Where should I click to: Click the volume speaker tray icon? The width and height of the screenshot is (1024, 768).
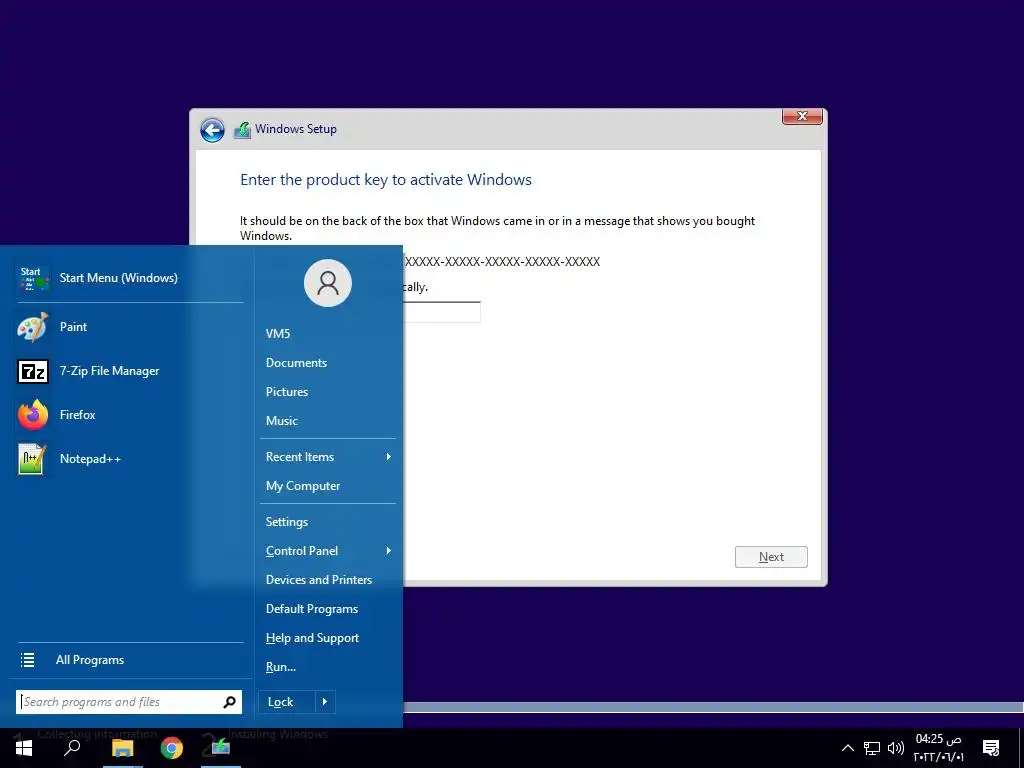point(896,748)
